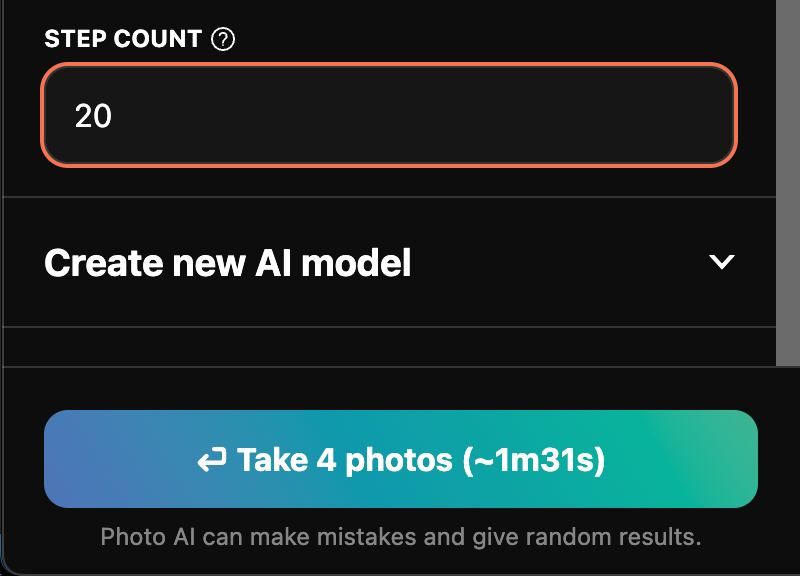This screenshot has height=576, width=800.
Task: Open the Step Count help question-mark icon
Action: point(223,39)
